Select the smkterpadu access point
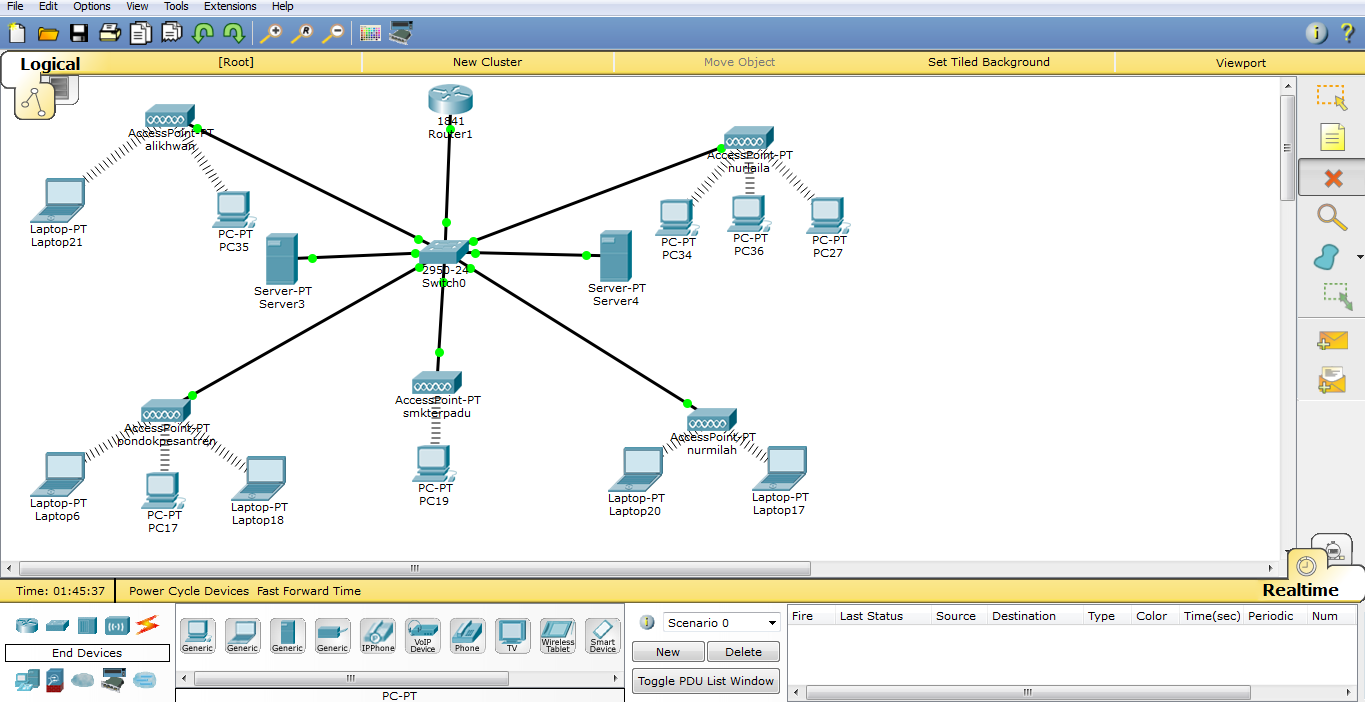1365x702 pixels. [x=436, y=382]
